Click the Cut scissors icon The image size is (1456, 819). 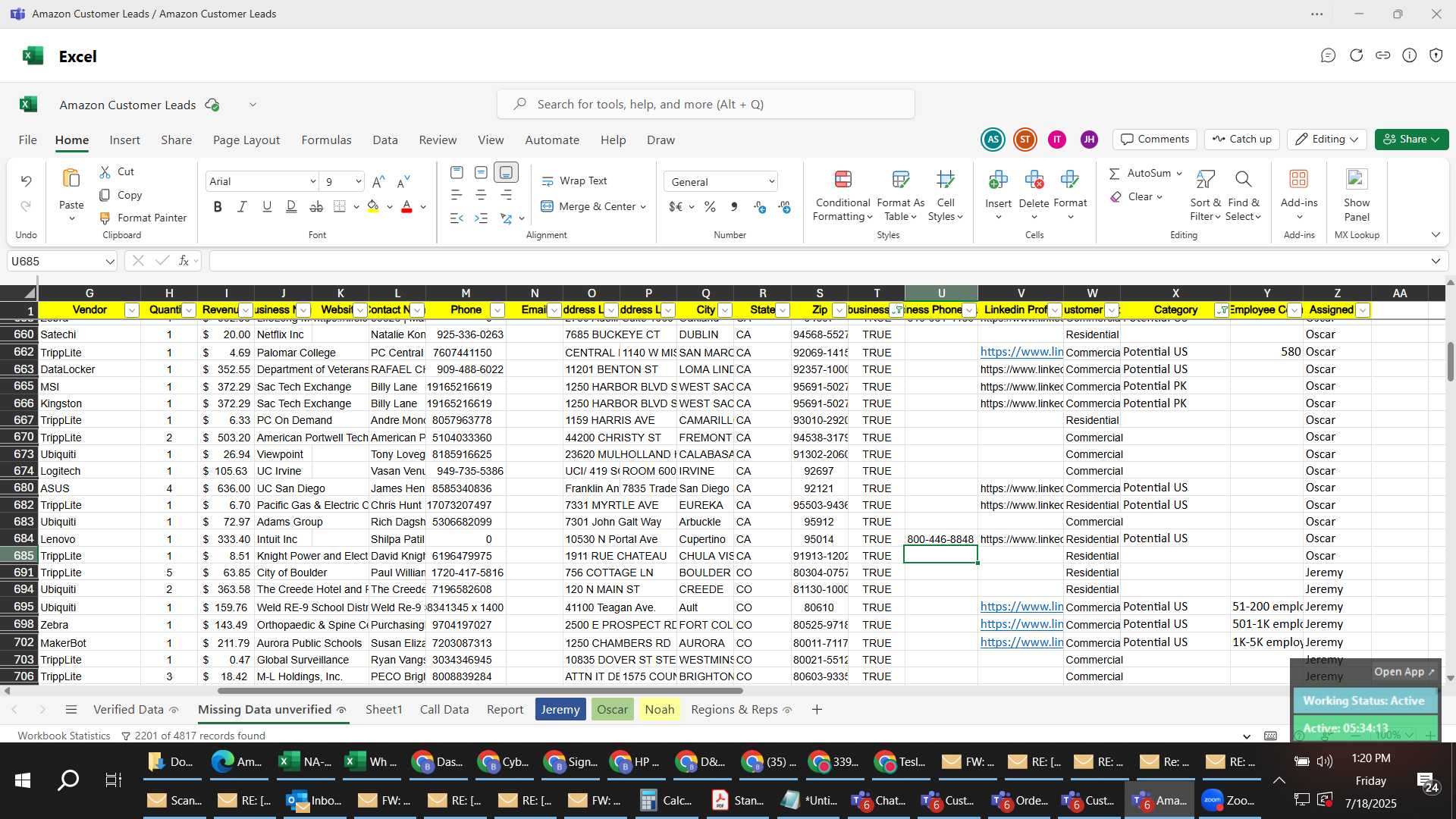[x=105, y=172]
